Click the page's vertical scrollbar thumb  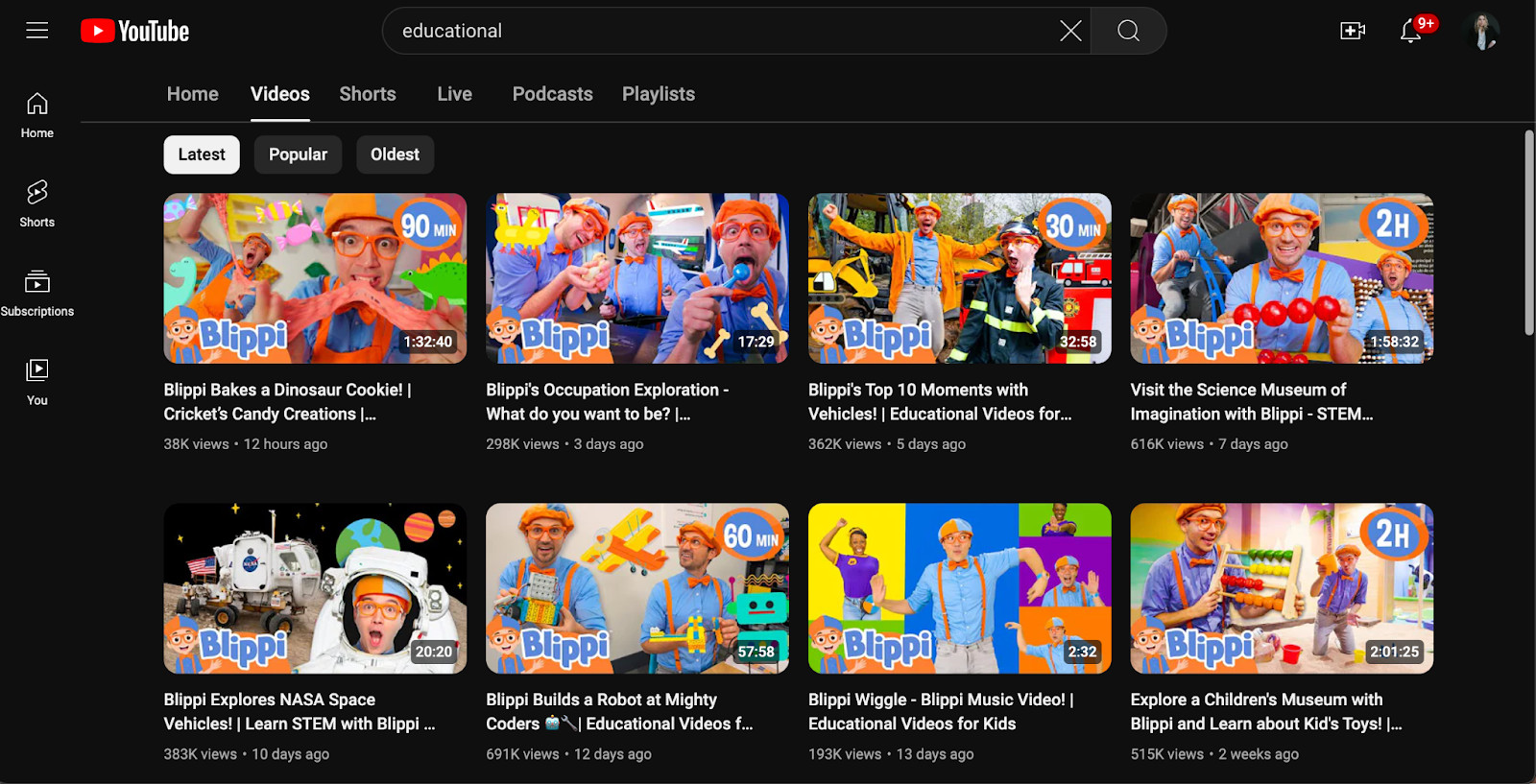click(x=1529, y=233)
